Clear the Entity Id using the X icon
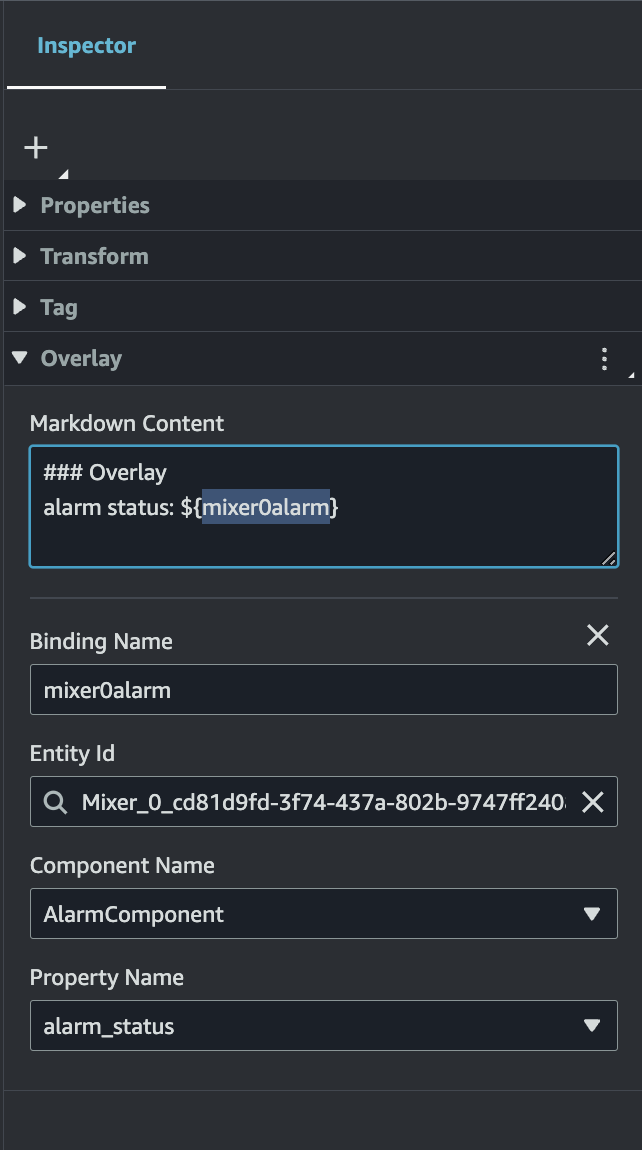642x1150 pixels. (592, 801)
